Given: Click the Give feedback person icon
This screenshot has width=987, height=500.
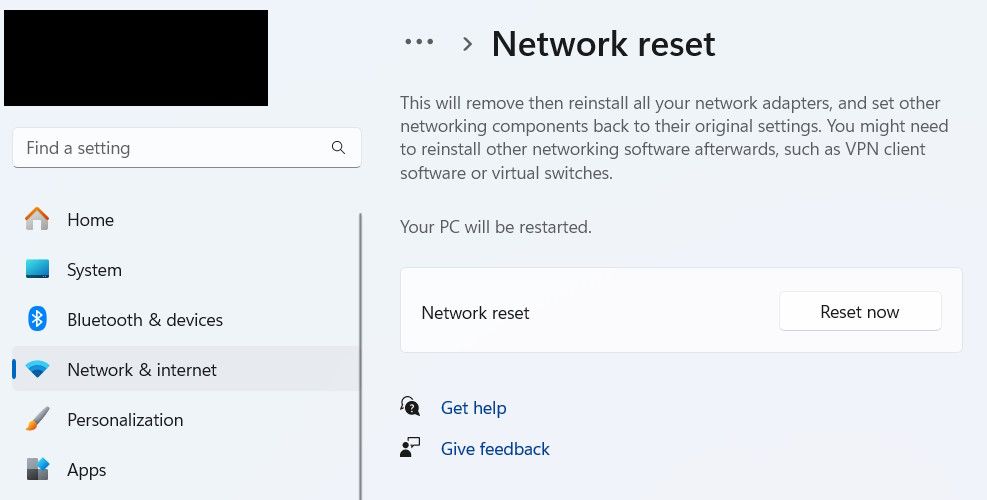Looking at the screenshot, I should pyautogui.click(x=410, y=448).
